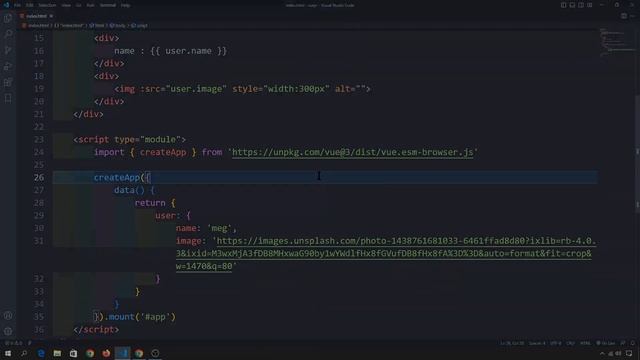Select the index.html editor tab
Screen dimensions: 640x360
click(x=36, y=16)
